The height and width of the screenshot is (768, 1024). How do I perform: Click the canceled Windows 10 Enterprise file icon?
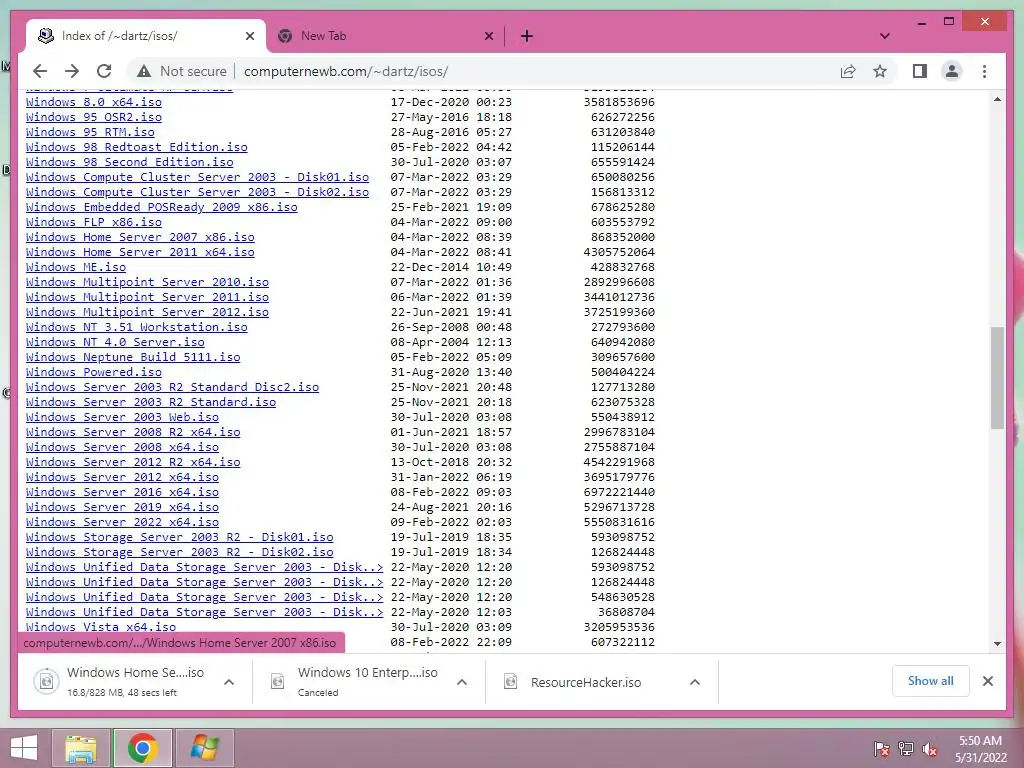coord(278,682)
